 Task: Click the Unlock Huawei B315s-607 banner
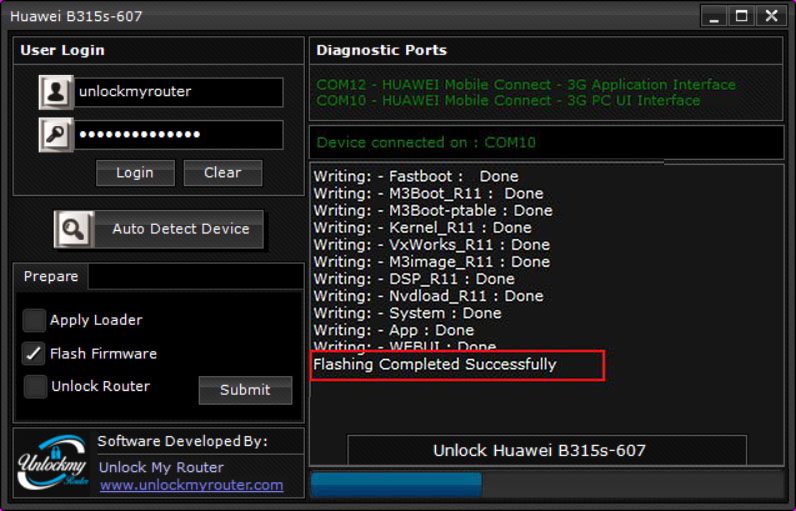click(547, 450)
